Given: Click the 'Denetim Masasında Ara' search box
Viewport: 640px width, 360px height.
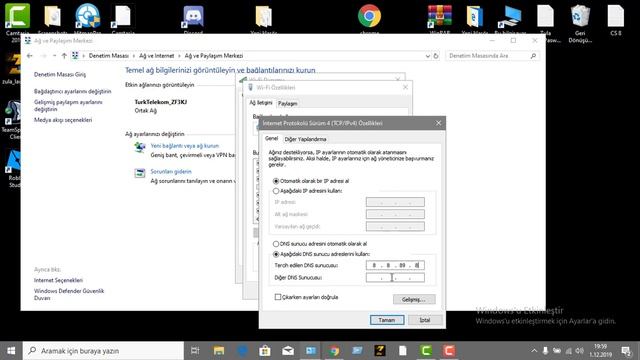Looking at the screenshot, I should tap(493, 56).
